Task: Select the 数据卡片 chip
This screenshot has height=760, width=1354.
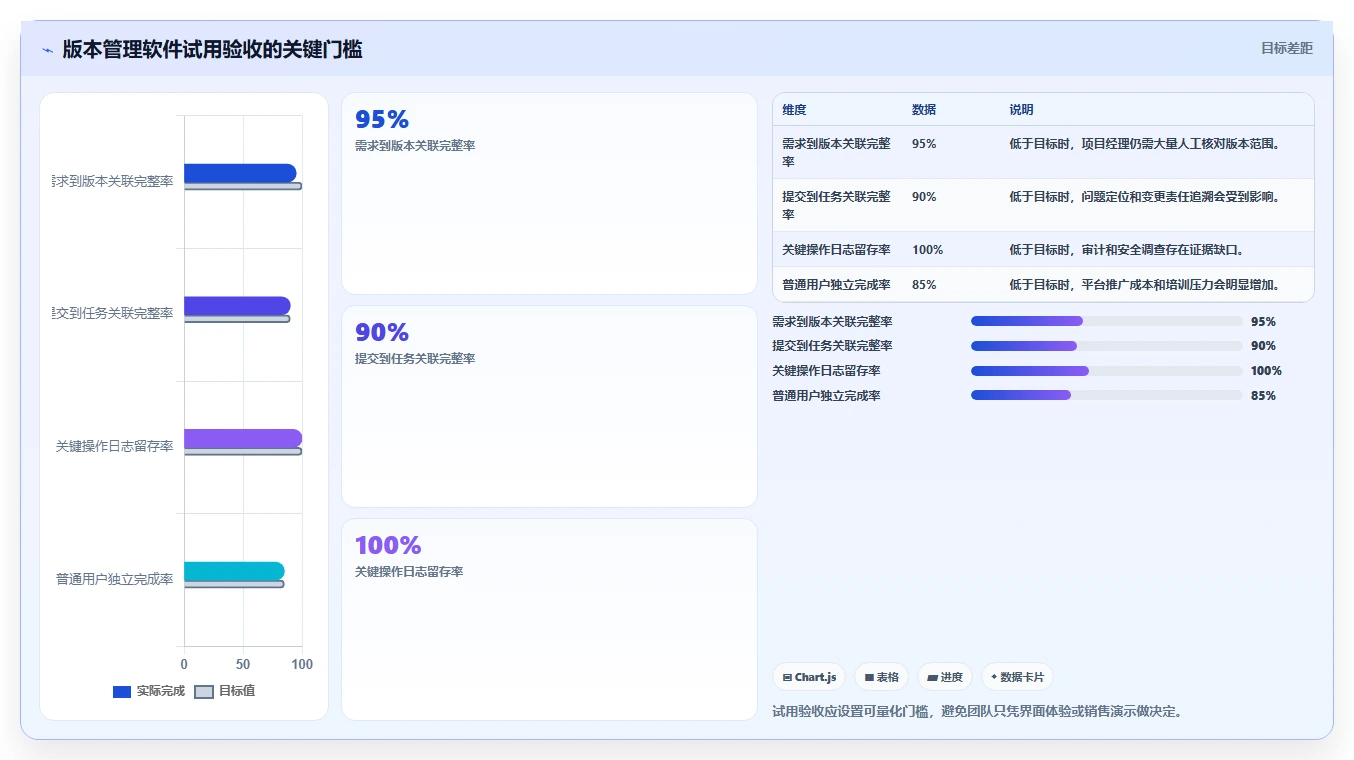Action: (x=1017, y=677)
